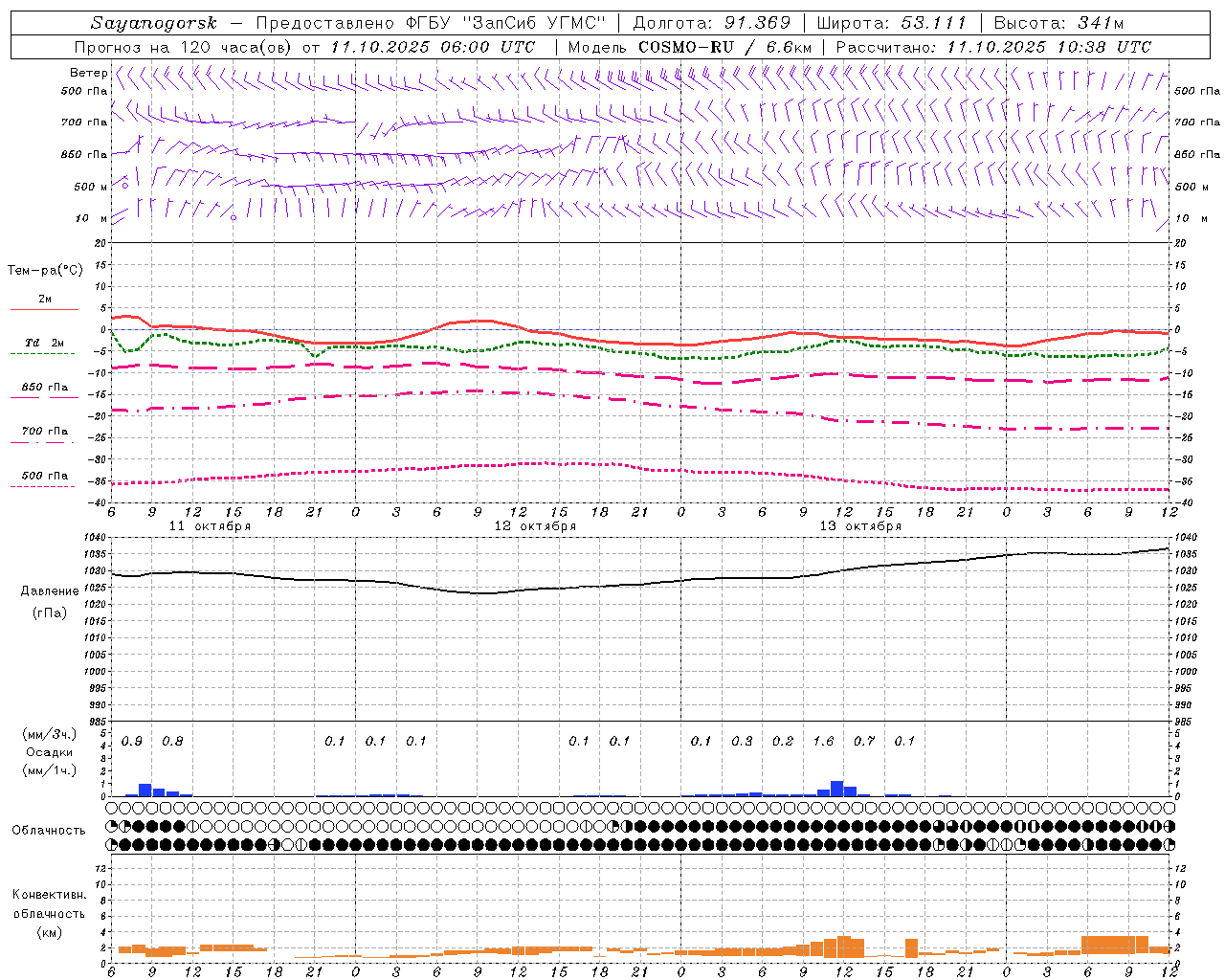
Task: Click the 'Долгота: 91.369' header field
Action: 712,23
